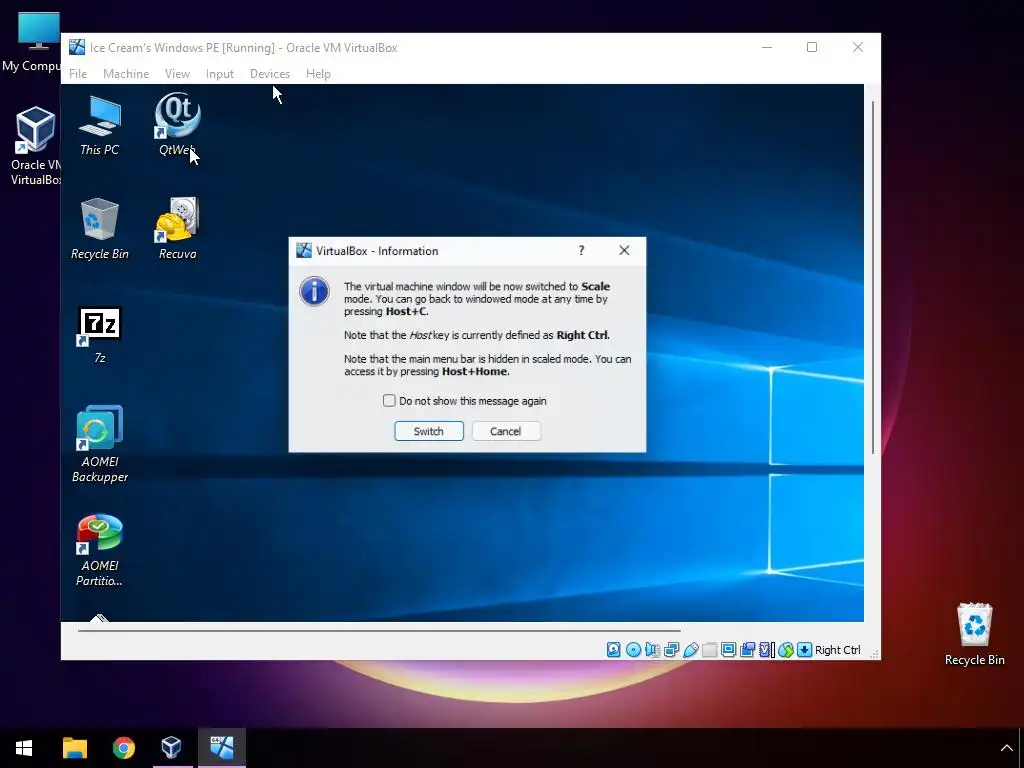1024x768 pixels.
Task: Maximize the VirtualBox VM window
Action: [812, 47]
